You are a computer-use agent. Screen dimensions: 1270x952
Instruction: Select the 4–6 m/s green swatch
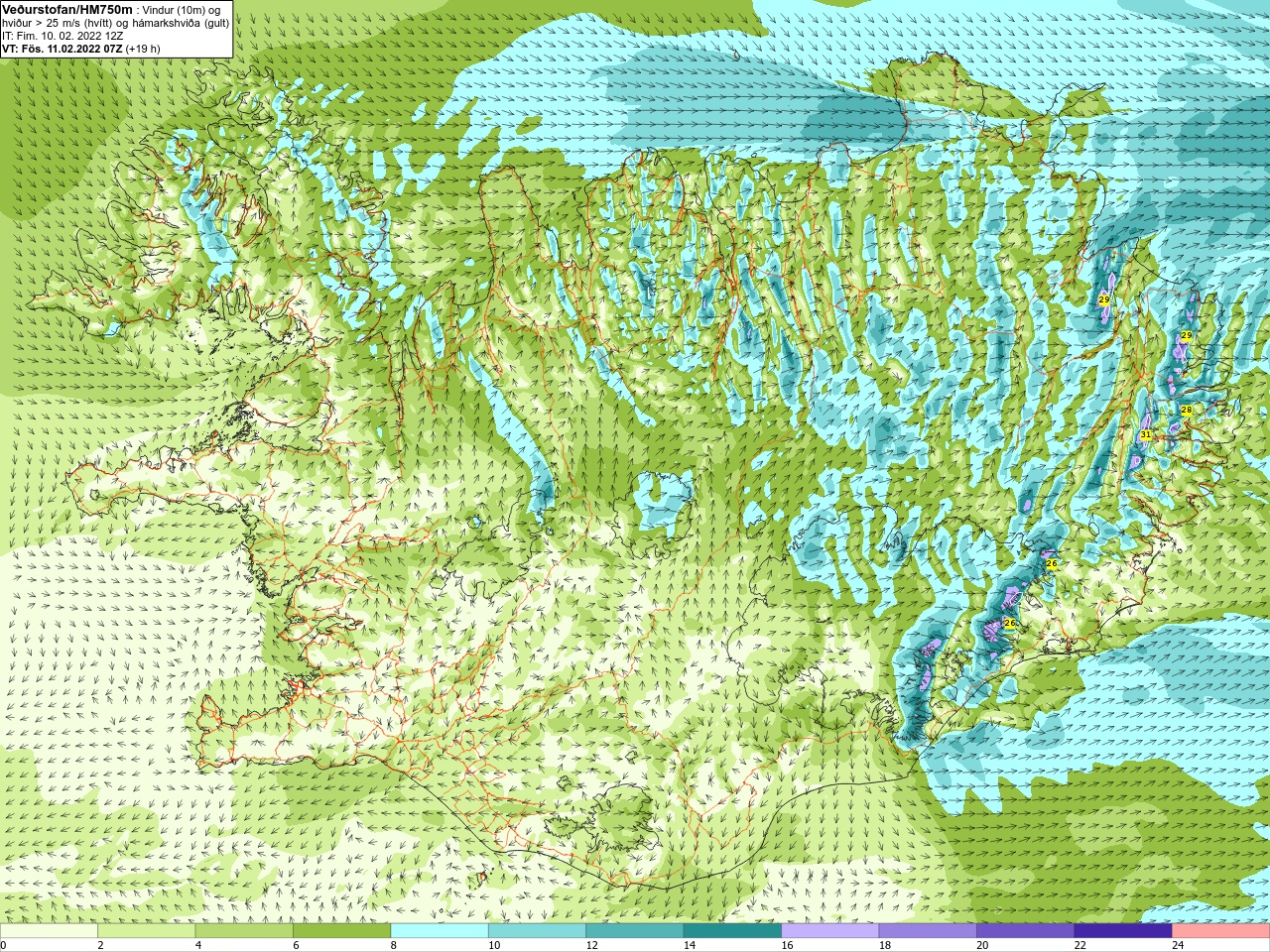point(244,930)
